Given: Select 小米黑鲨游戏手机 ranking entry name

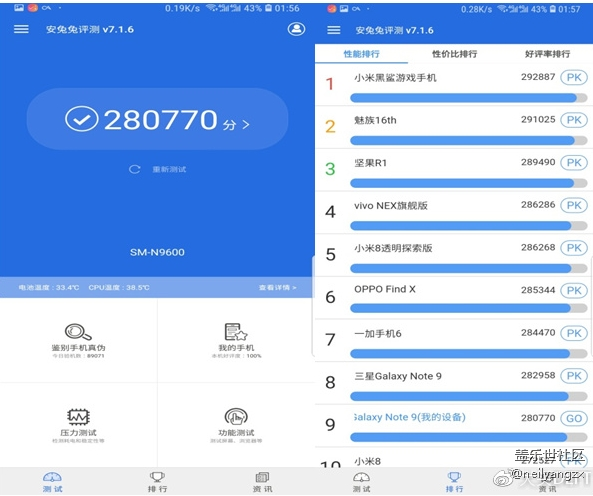Looking at the screenshot, I should click(x=395, y=78).
